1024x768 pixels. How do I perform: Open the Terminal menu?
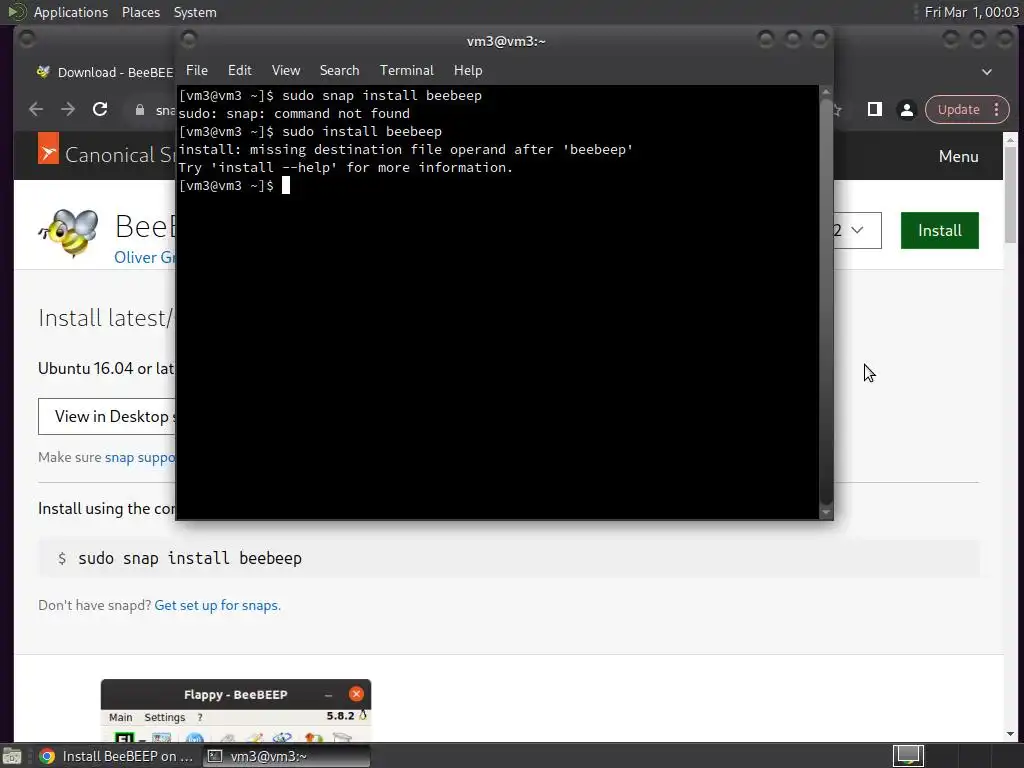407,71
